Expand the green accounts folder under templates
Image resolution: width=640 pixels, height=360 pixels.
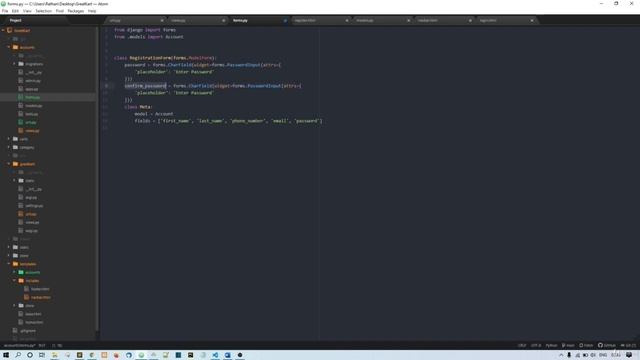pyautogui.click(x=14, y=272)
